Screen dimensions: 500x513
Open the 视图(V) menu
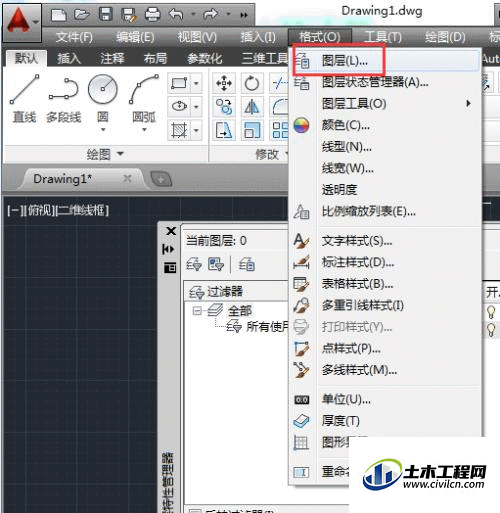(x=197, y=37)
